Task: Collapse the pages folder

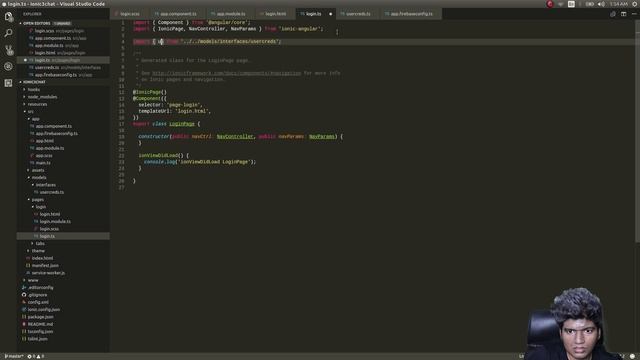Action: (x=38, y=200)
